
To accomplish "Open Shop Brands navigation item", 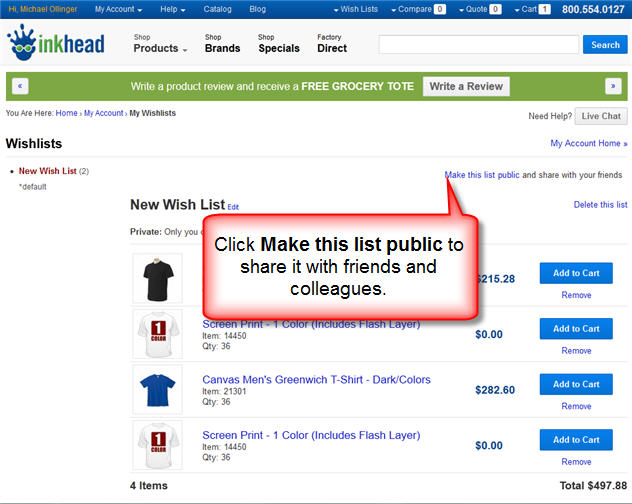I will (222, 43).
